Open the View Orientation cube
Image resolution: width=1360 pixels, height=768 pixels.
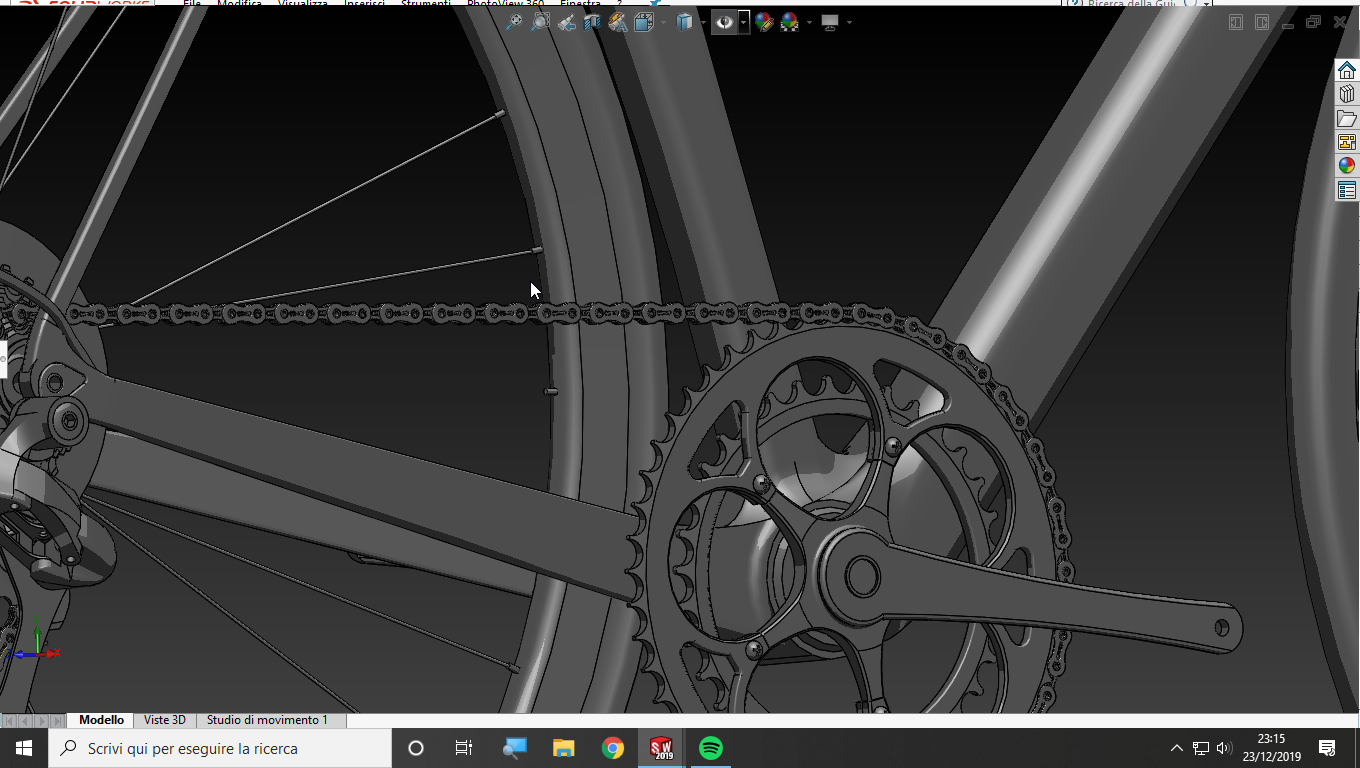coord(643,22)
